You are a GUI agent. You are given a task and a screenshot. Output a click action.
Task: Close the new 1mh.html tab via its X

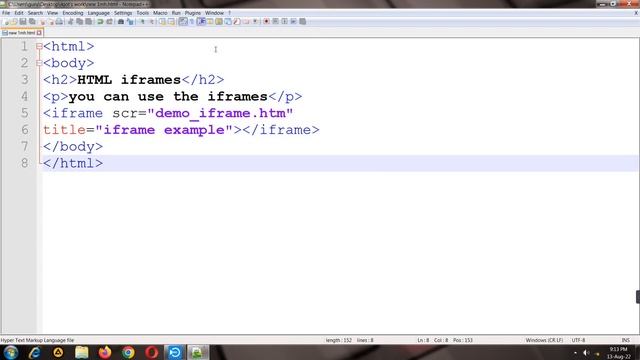click(x=39, y=33)
